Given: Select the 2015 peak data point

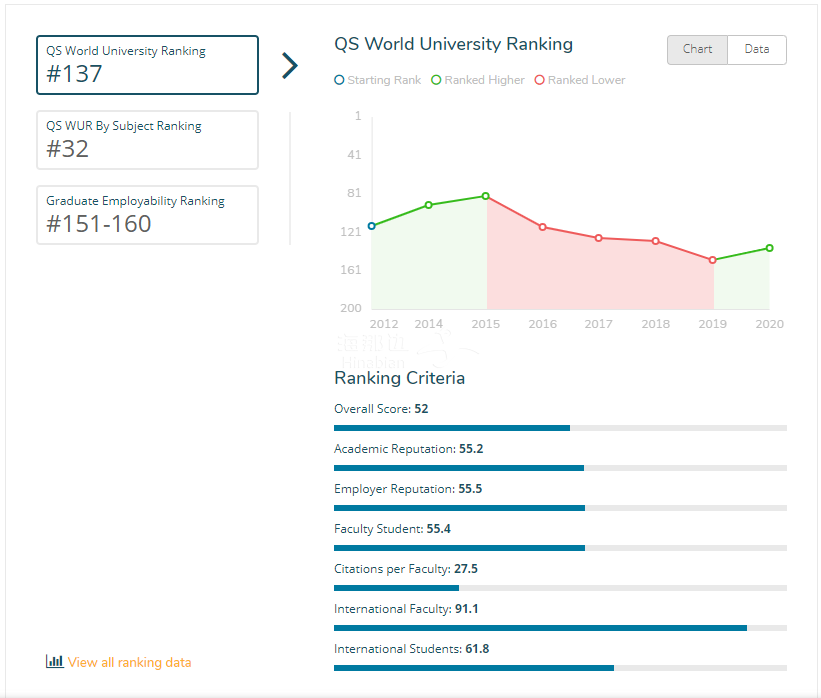Looking at the screenshot, I should click(x=486, y=196).
